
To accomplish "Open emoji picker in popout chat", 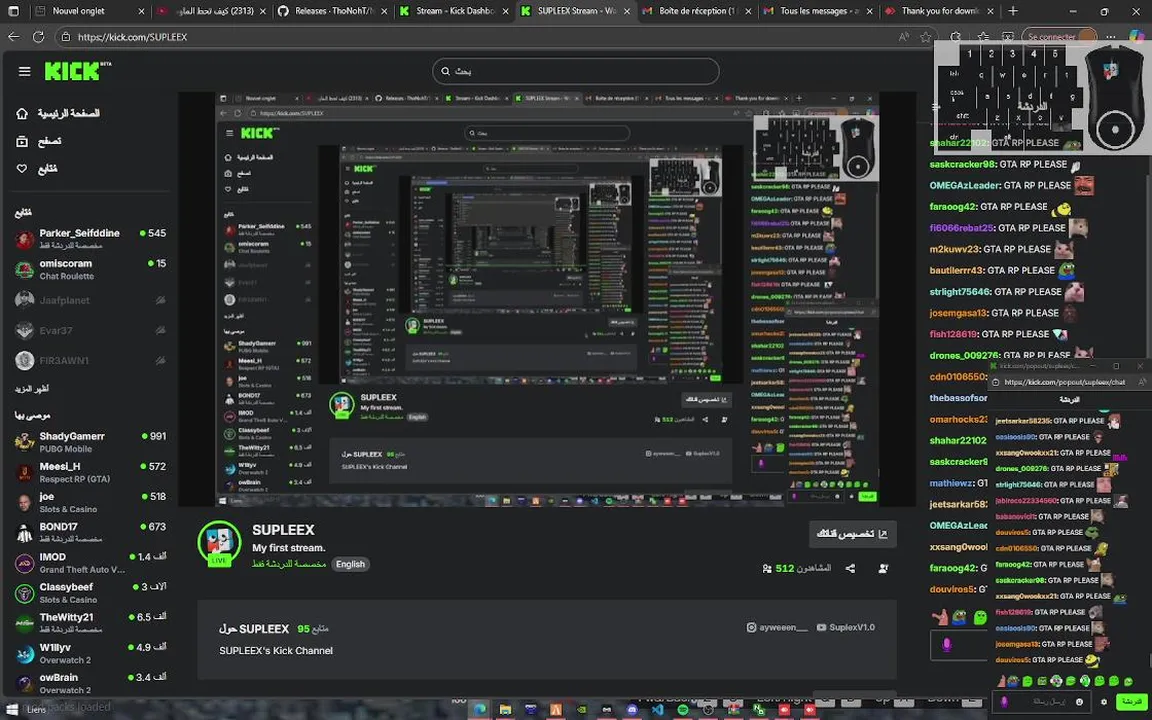I will (x=1079, y=702).
